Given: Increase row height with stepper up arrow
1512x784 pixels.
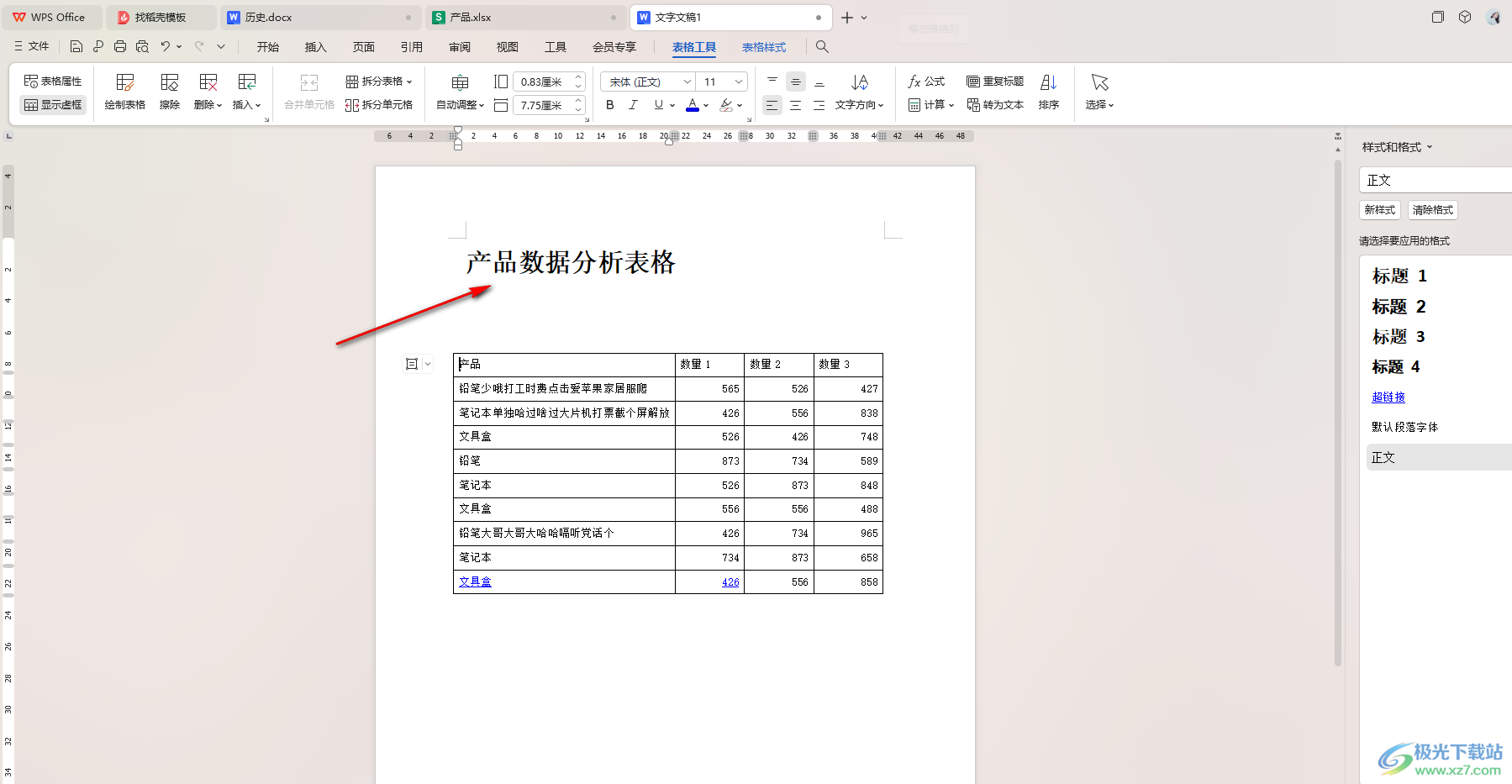Looking at the screenshot, I should pos(578,77).
